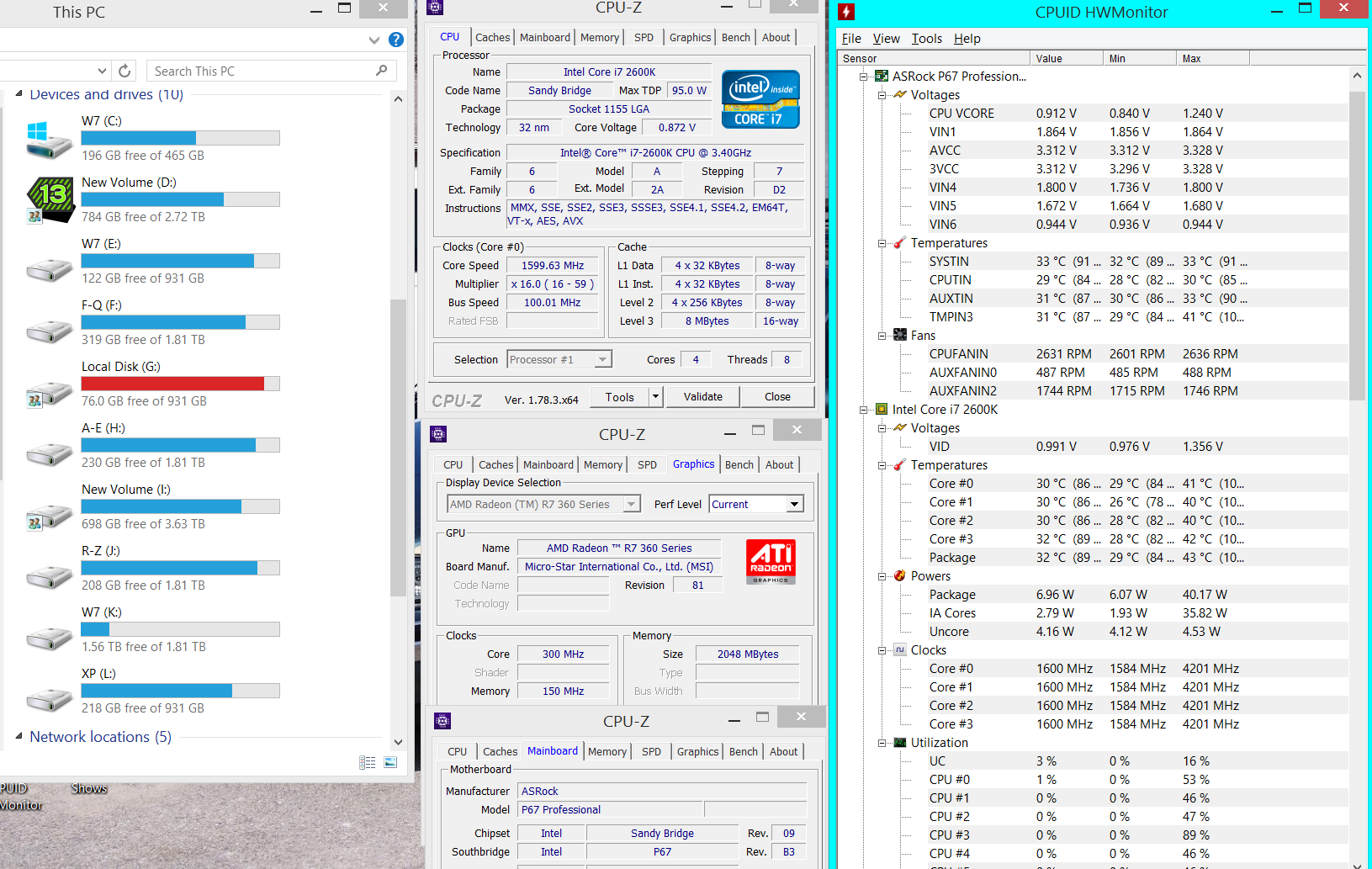
Task: Click the CPU-Z app icon of Mainboard window
Action: (442, 721)
